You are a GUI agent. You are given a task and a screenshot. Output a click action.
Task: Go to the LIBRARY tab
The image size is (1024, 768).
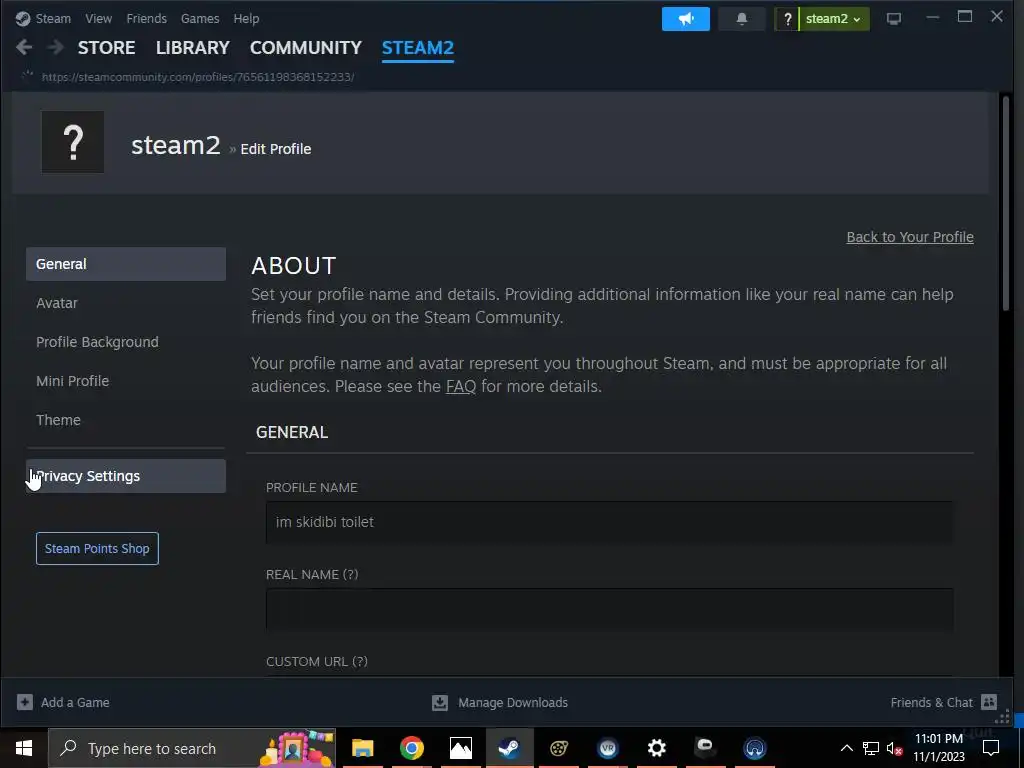tap(193, 48)
